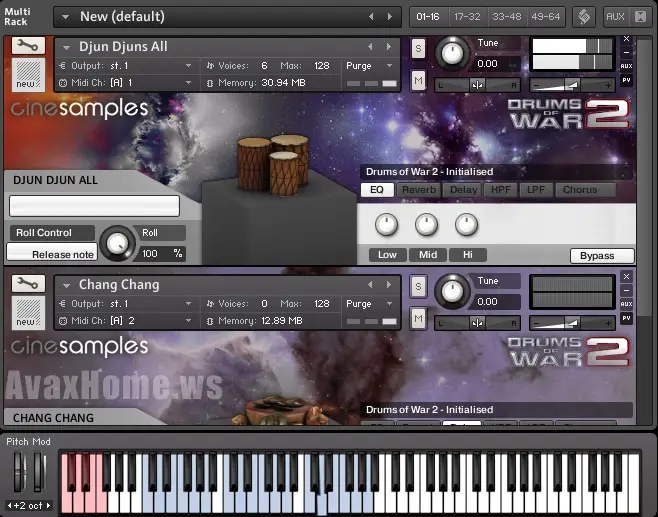
Task: Open Output dropdown of Djun Djuns All
Action: point(188,65)
